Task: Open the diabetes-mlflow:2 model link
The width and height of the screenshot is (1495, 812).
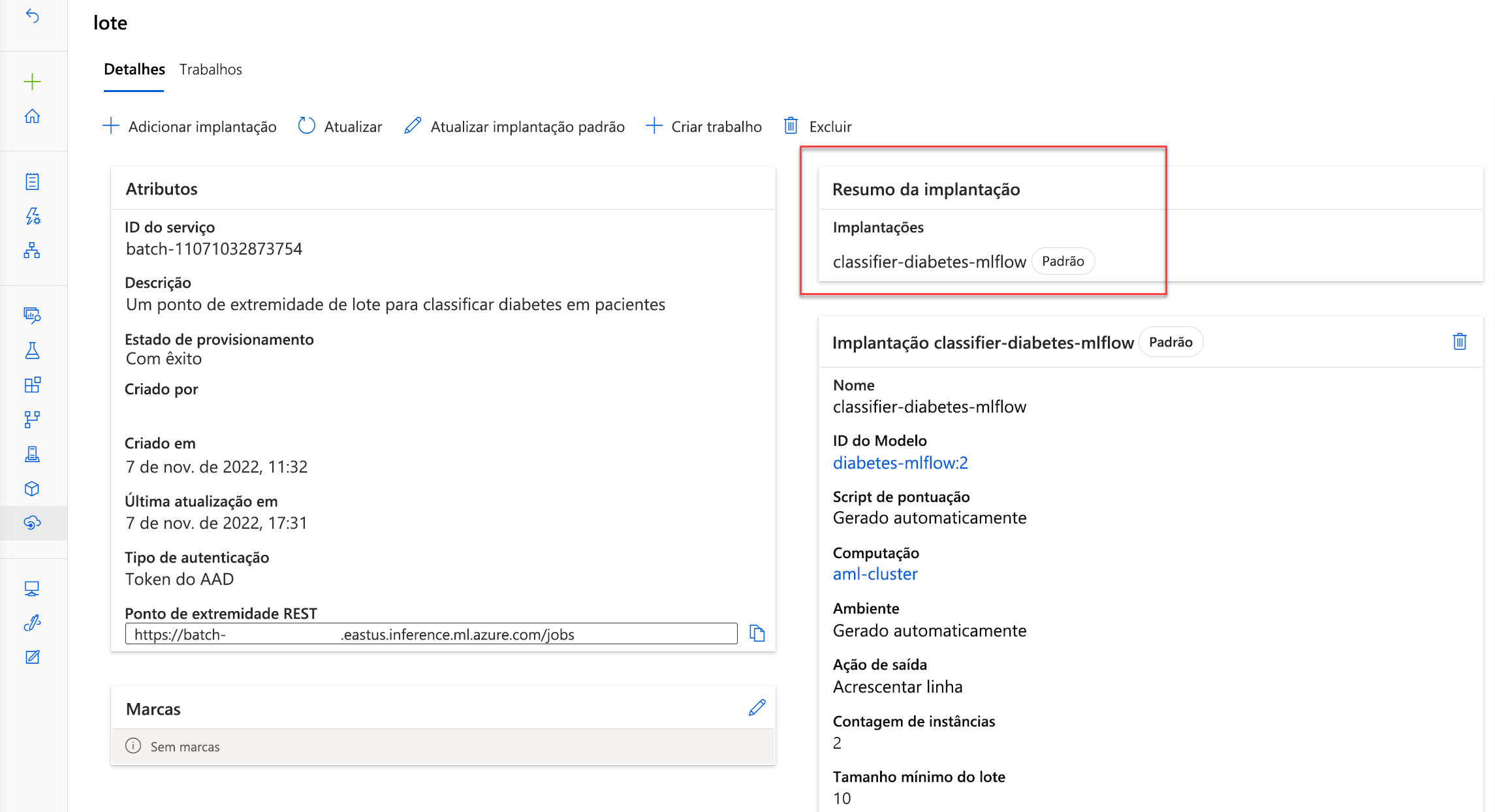Action: (x=900, y=461)
